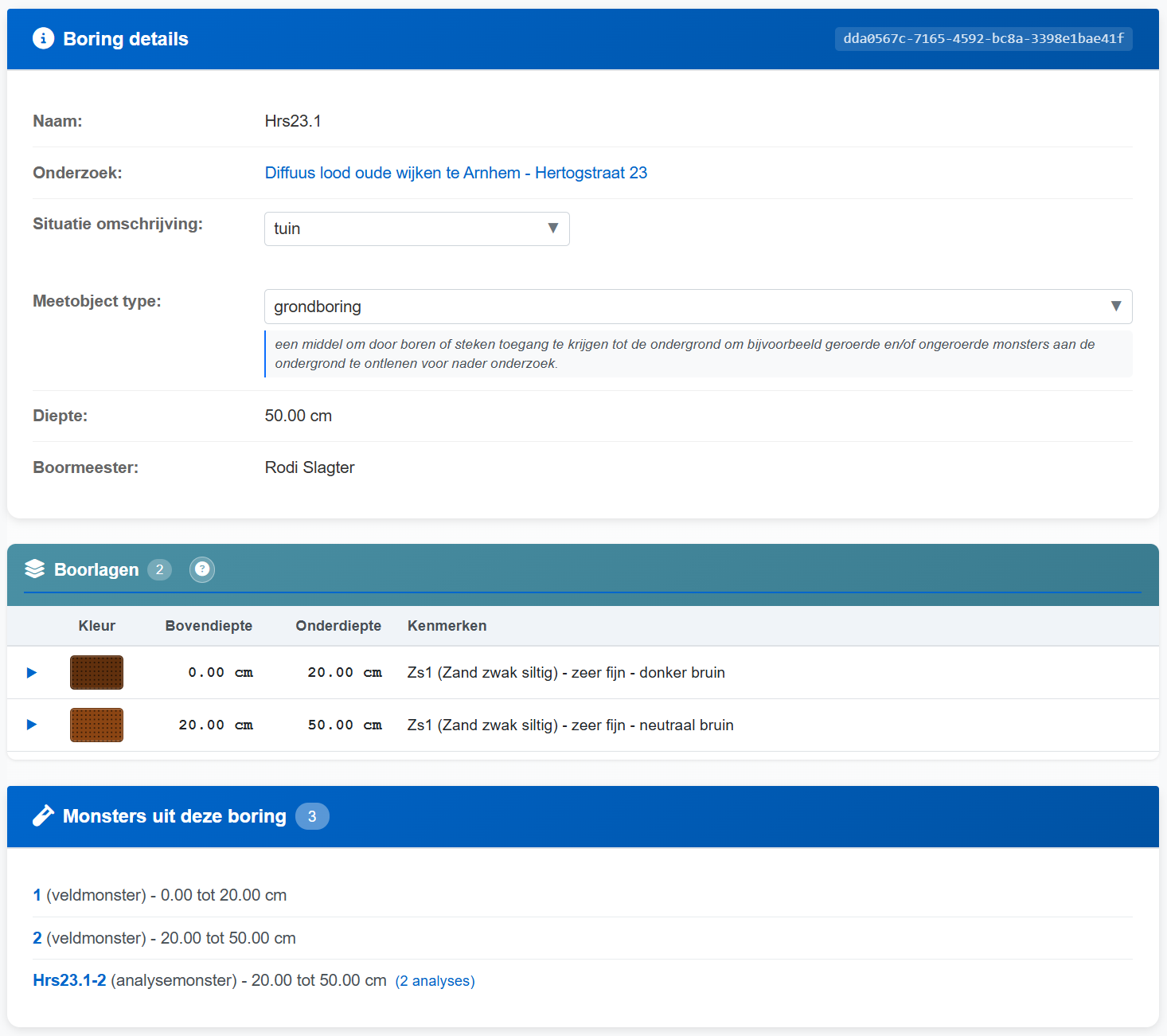Viewport: 1167px width, 1036px height.
Task: Open the Situatie omschrijving dropdown showing tuin
Action: coord(416,229)
